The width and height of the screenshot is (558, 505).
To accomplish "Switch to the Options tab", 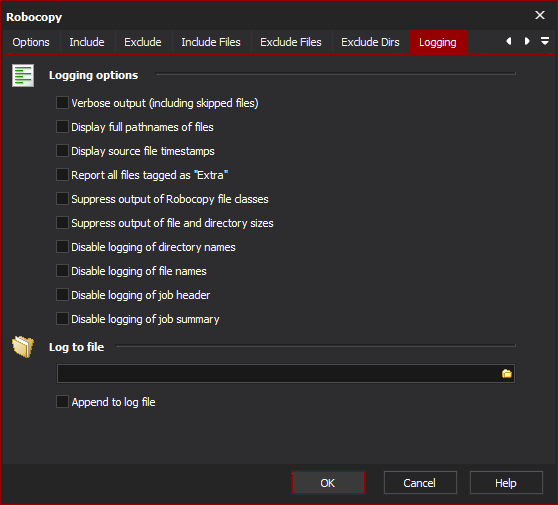I will (31, 42).
